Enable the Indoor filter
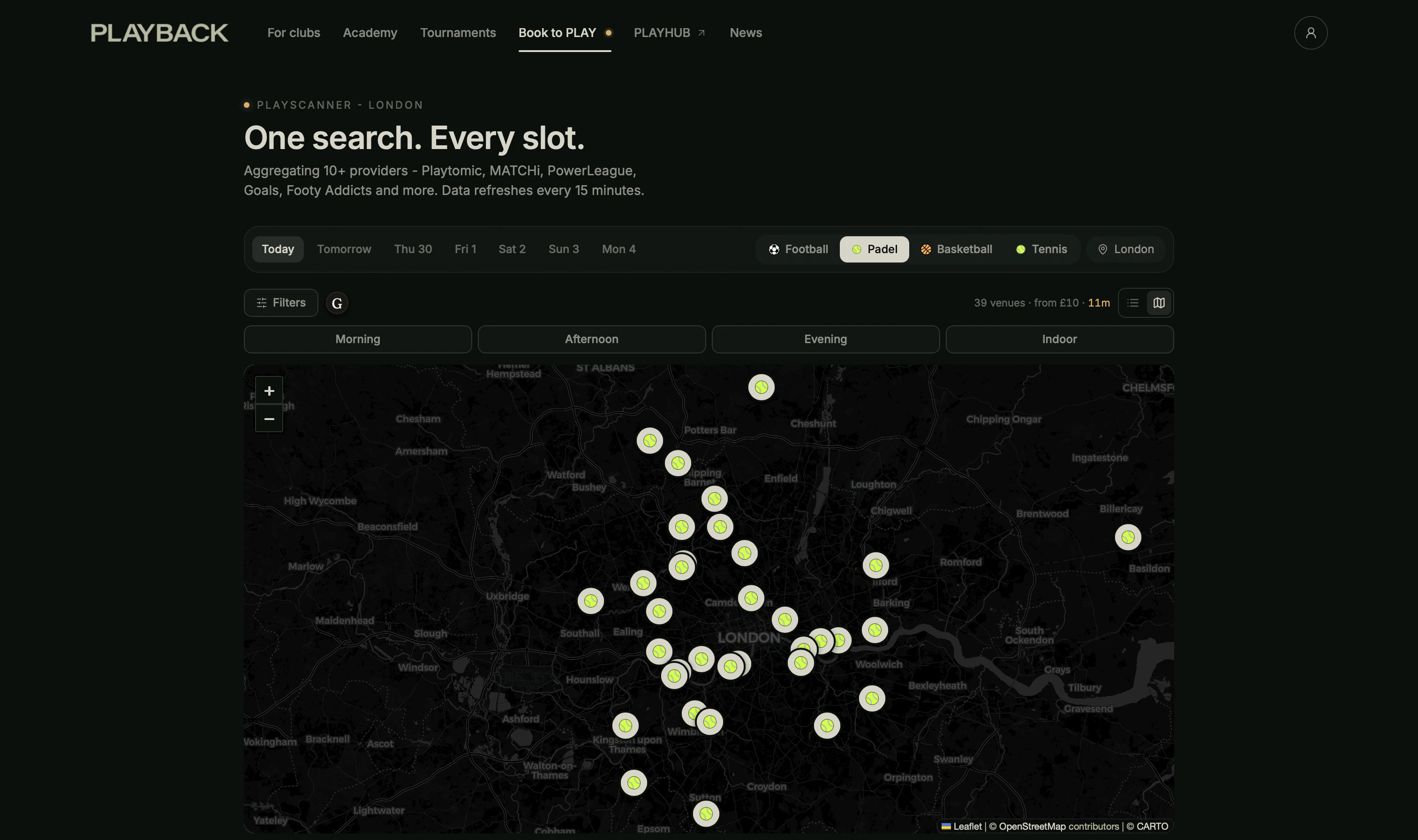Viewport: 1418px width, 840px height. (1058, 339)
